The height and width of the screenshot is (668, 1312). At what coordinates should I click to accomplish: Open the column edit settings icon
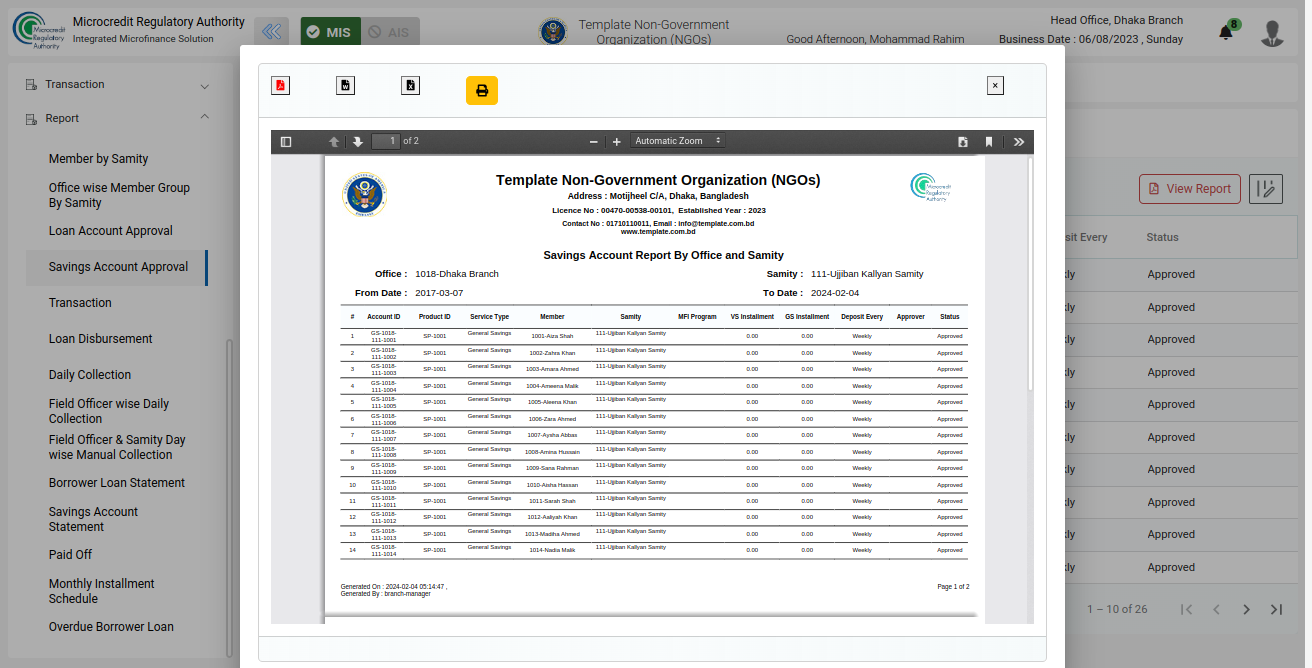click(x=1266, y=189)
